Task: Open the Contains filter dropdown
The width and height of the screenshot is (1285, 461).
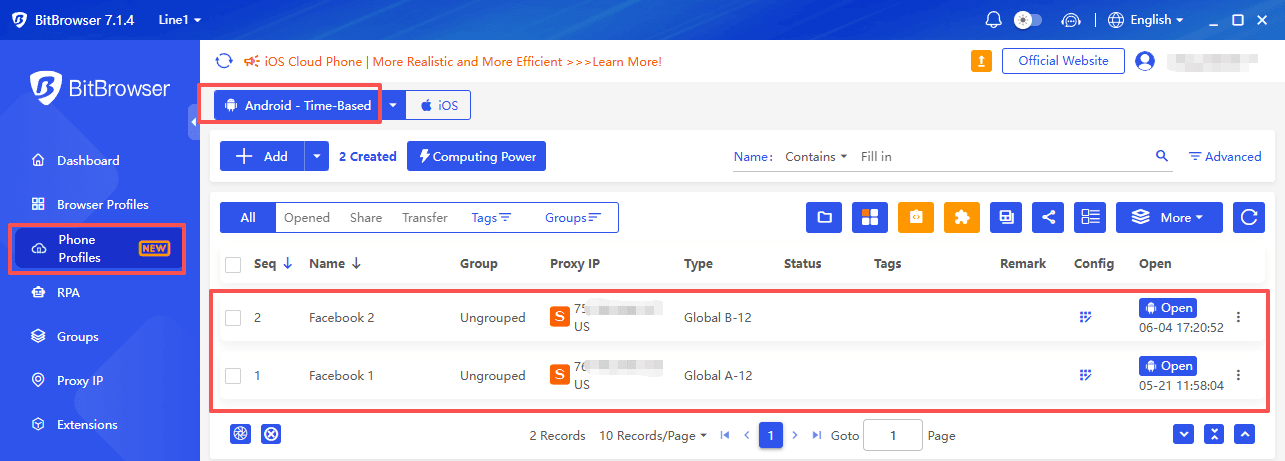Action: (816, 157)
